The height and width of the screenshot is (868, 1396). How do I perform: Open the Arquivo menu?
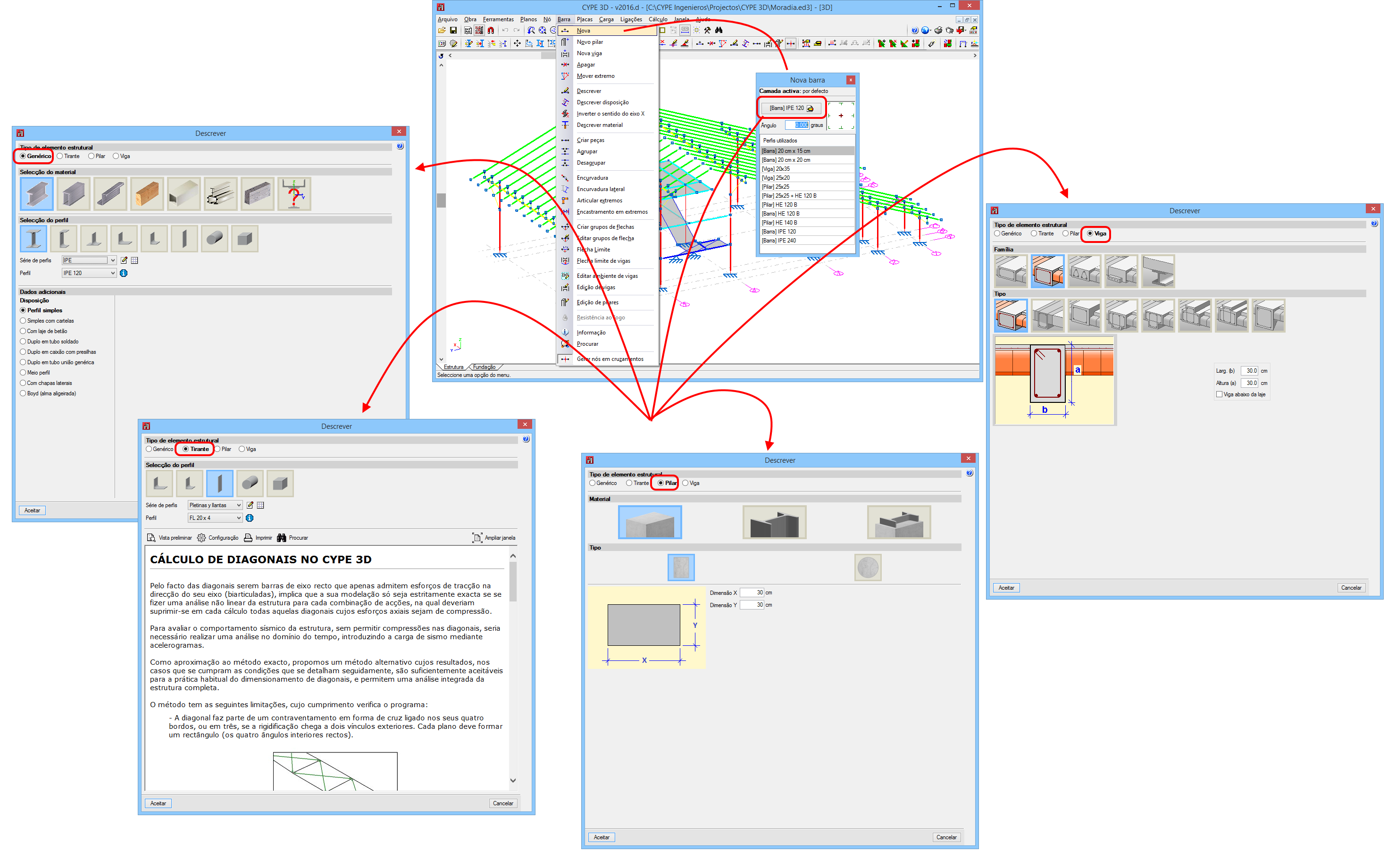pyautogui.click(x=448, y=19)
